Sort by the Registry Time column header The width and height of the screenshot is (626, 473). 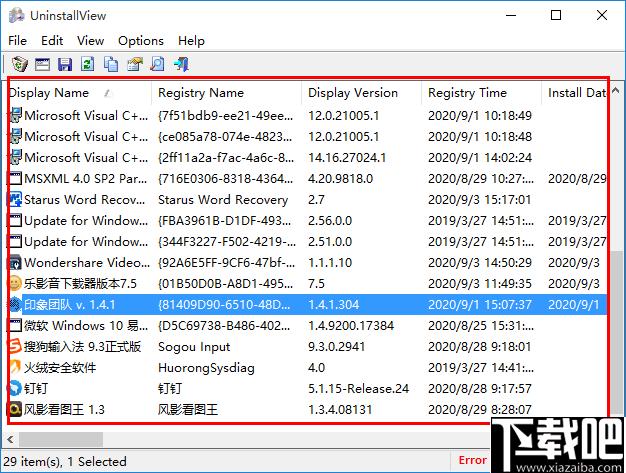[x=467, y=93]
